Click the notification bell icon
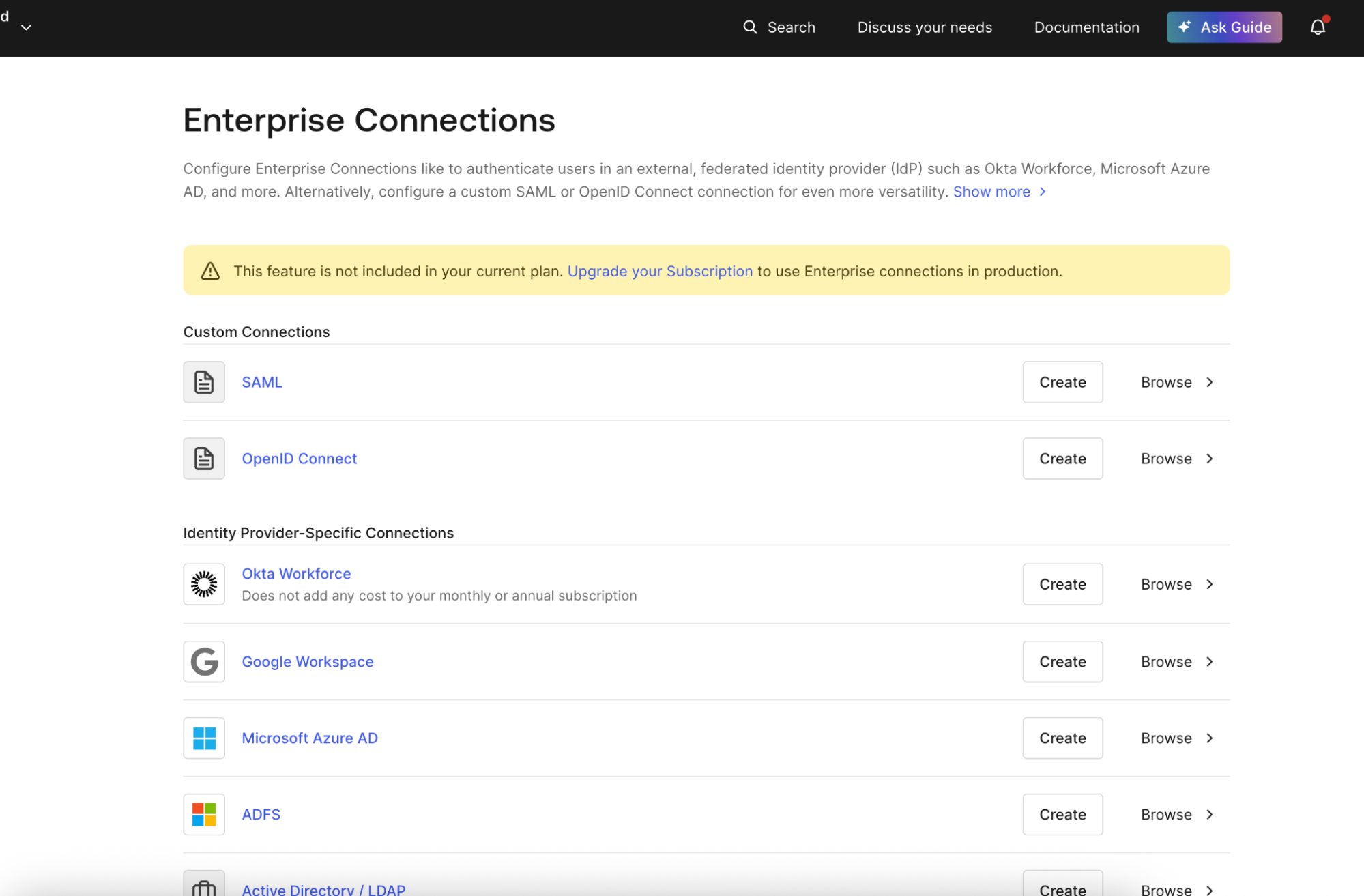The height and width of the screenshot is (896, 1364). tap(1318, 27)
